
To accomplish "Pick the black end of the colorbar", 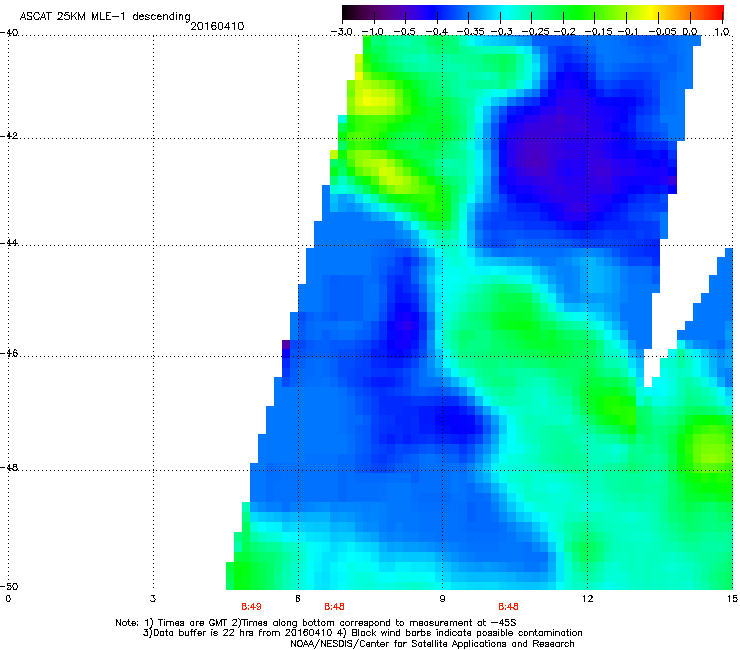I will [x=348, y=12].
